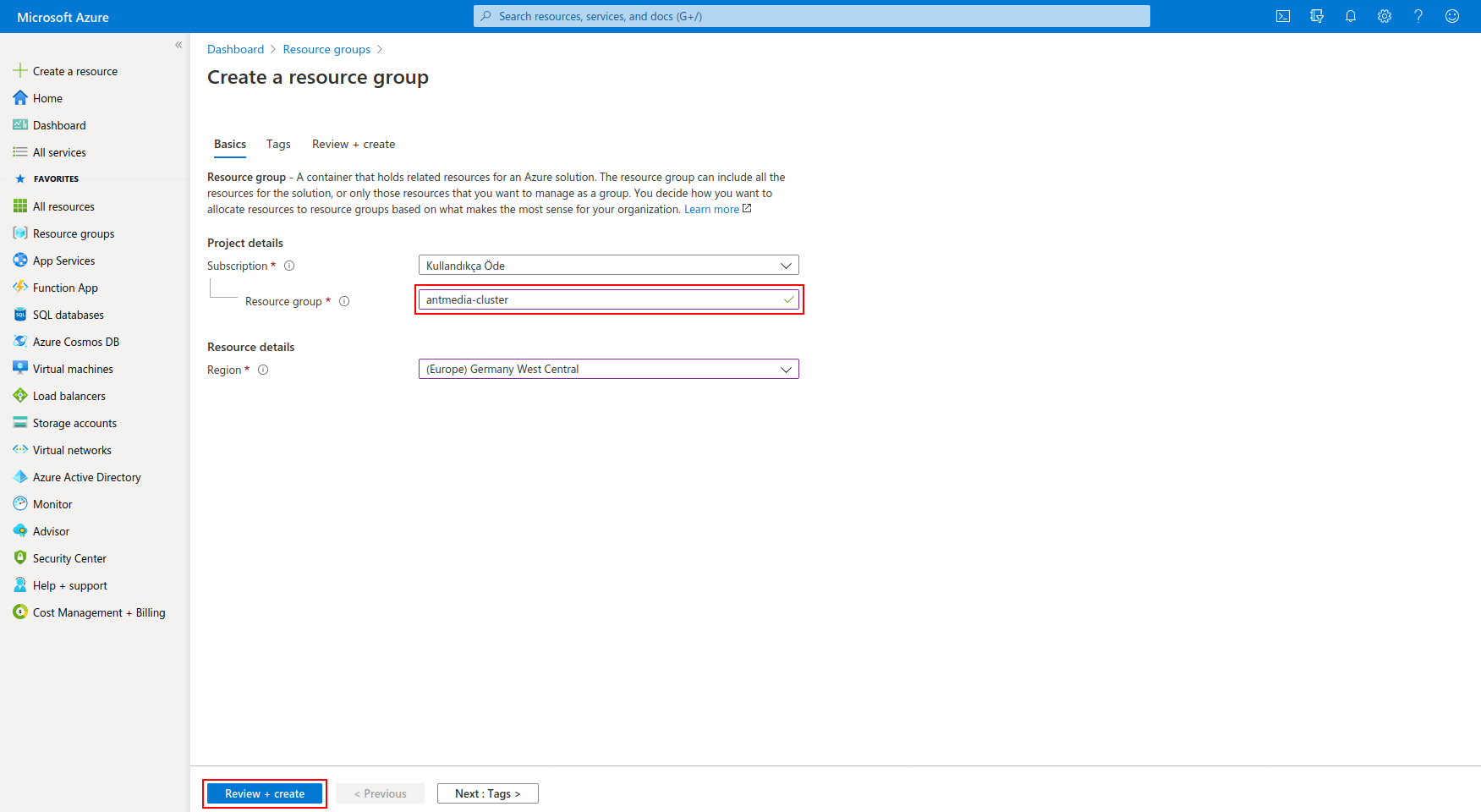Click the All services list icon
Image resolution: width=1481 pixels, height=812 pixels.
[20, 152]
